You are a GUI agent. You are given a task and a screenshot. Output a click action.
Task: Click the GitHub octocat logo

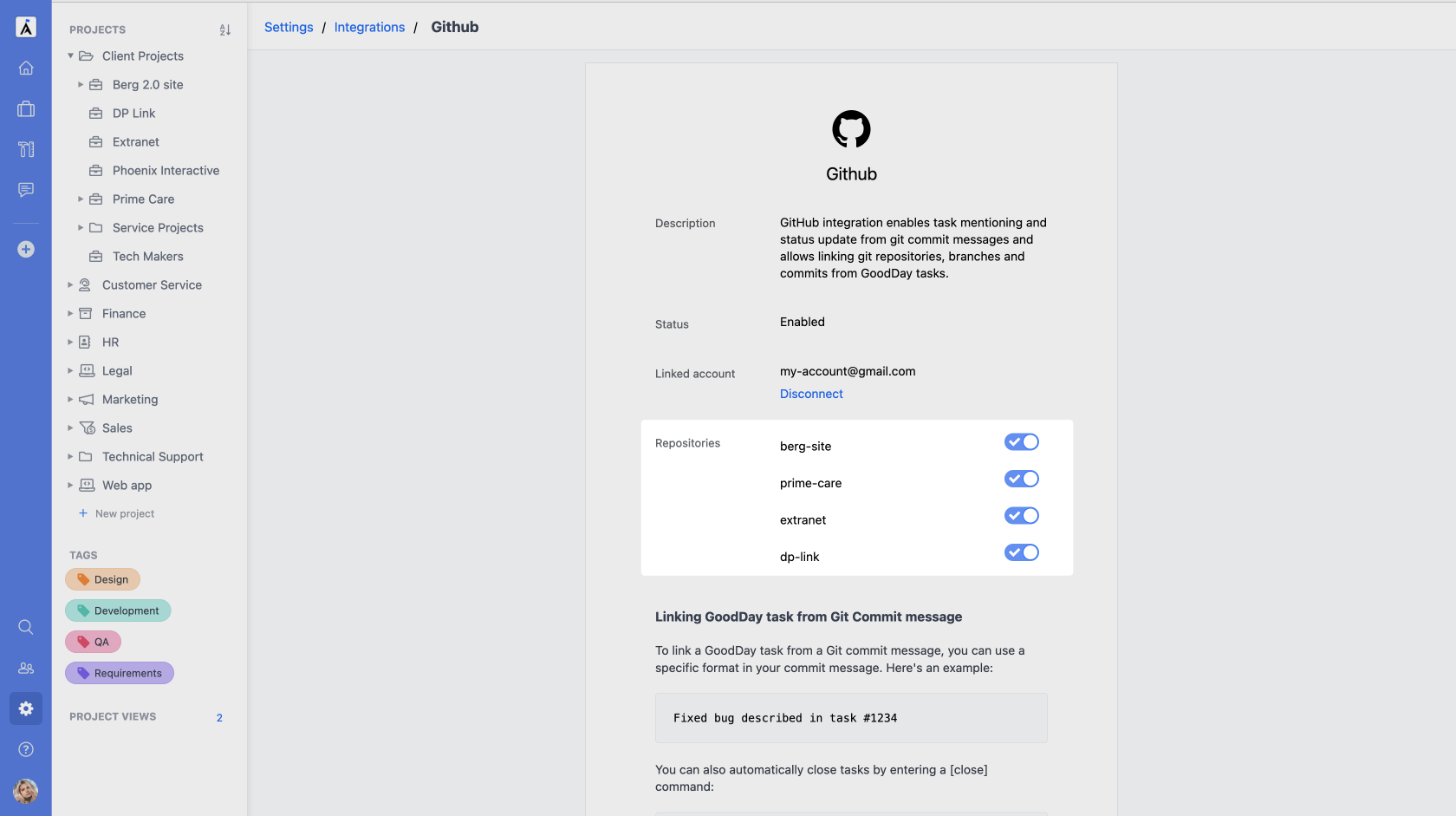(x=851, y=129)
